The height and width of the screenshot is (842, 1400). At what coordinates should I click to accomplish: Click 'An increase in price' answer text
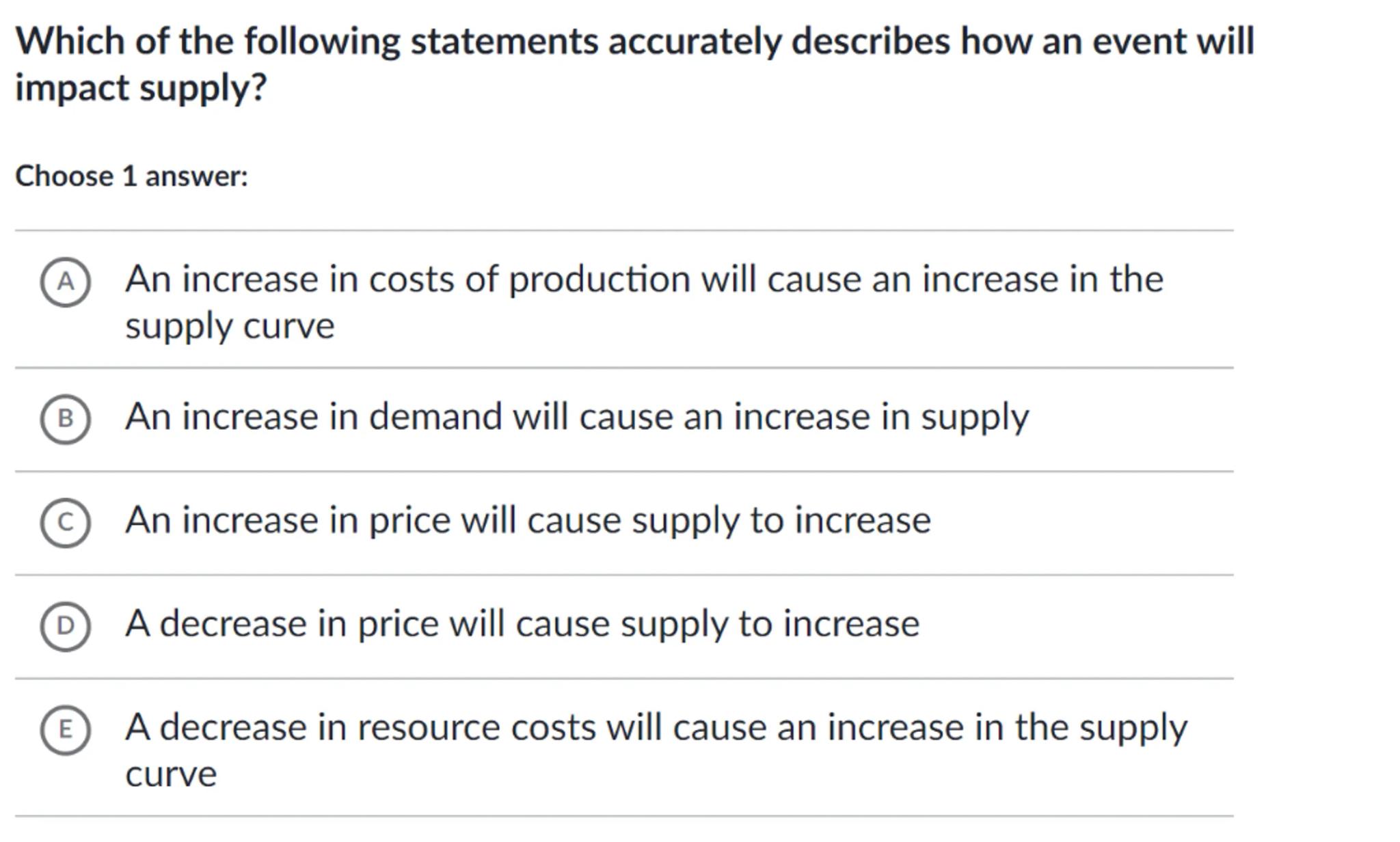coord(288,521)
